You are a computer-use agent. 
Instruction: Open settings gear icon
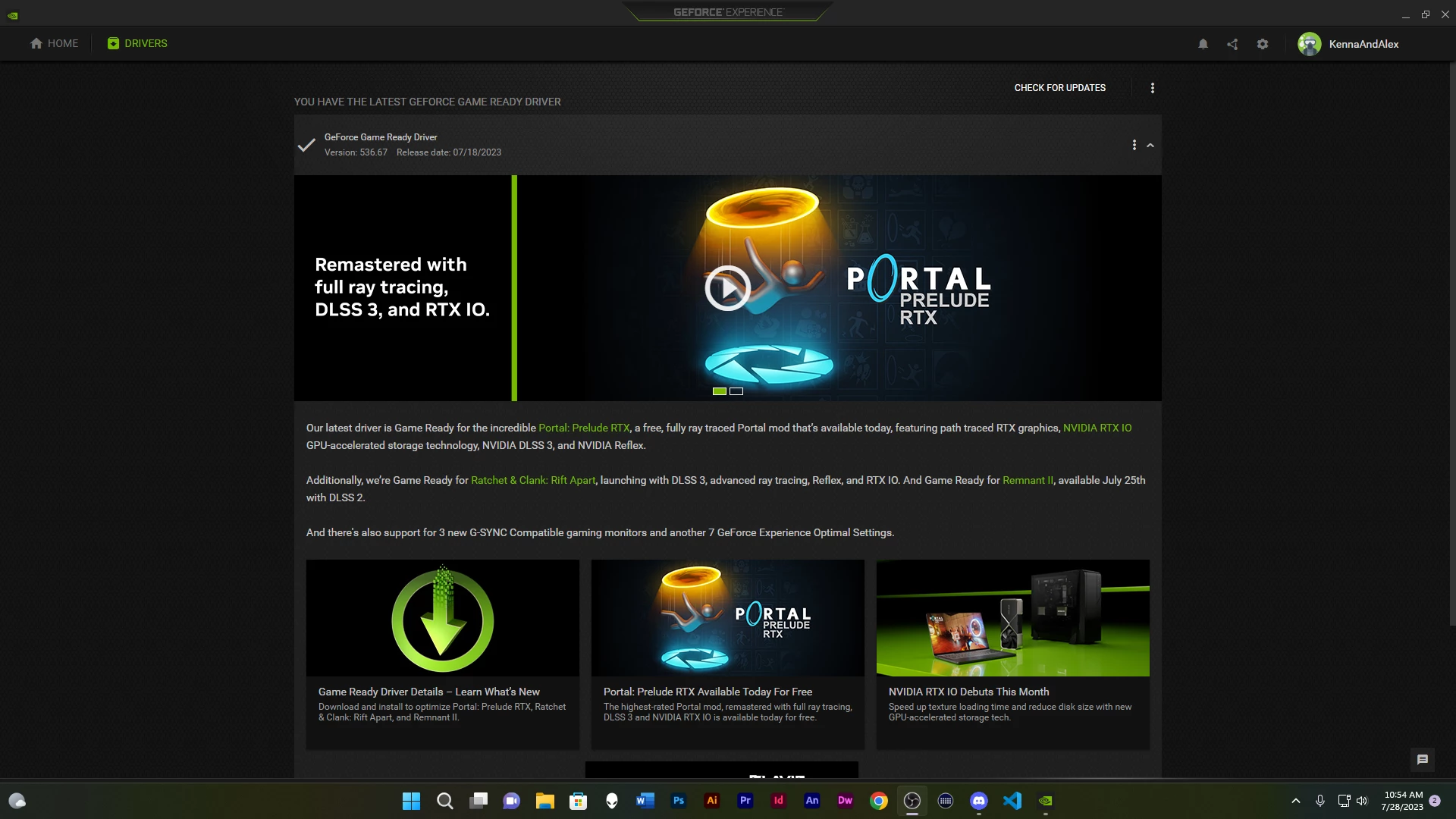tap(1263, 44)
